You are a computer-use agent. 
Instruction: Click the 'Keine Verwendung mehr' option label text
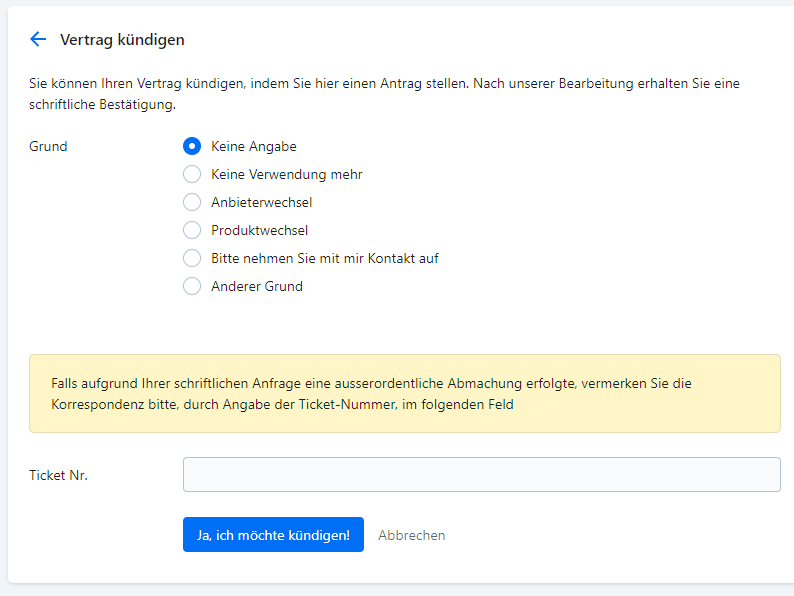click(286, 174)
